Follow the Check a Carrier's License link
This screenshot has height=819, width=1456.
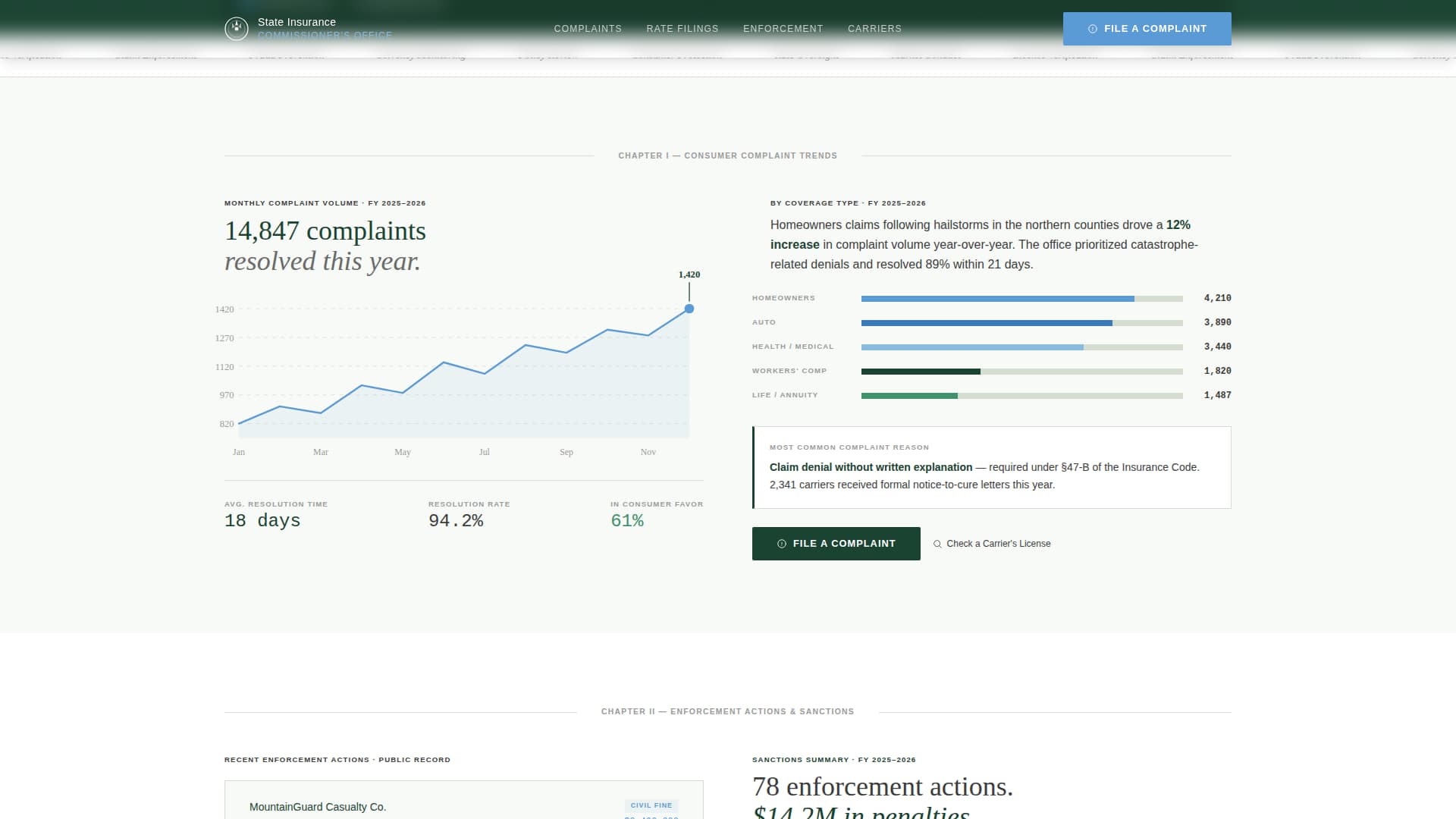pos(992,544)
